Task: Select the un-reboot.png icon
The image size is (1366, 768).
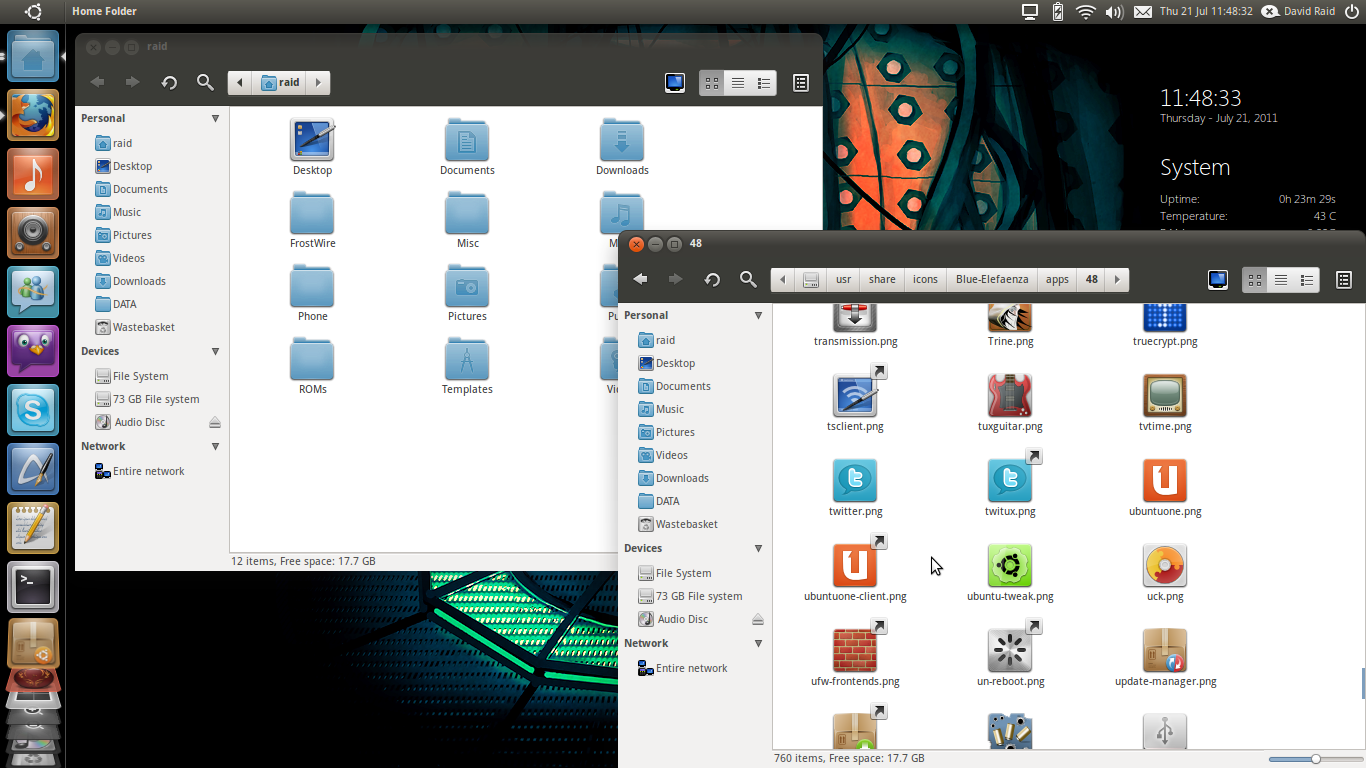Action: [x=1010, y=651]
